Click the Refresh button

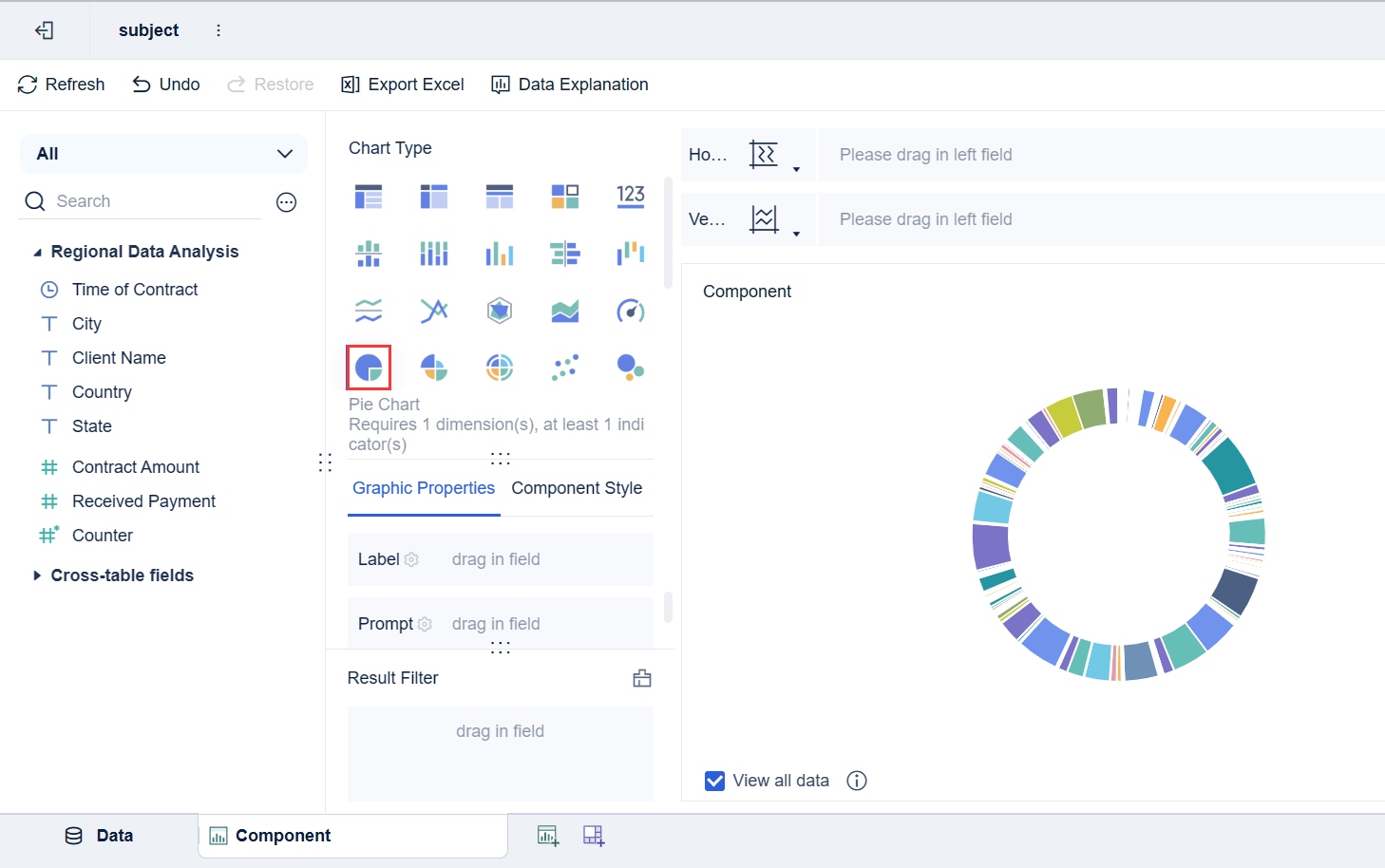(x=62, y=85)
